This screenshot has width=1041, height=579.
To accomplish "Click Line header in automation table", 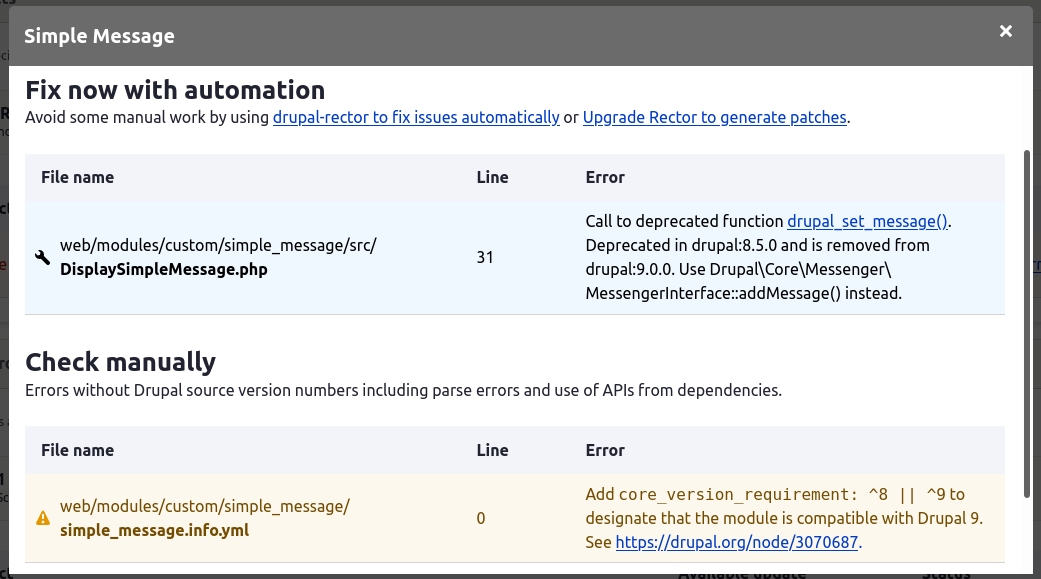I will point(492,177).
